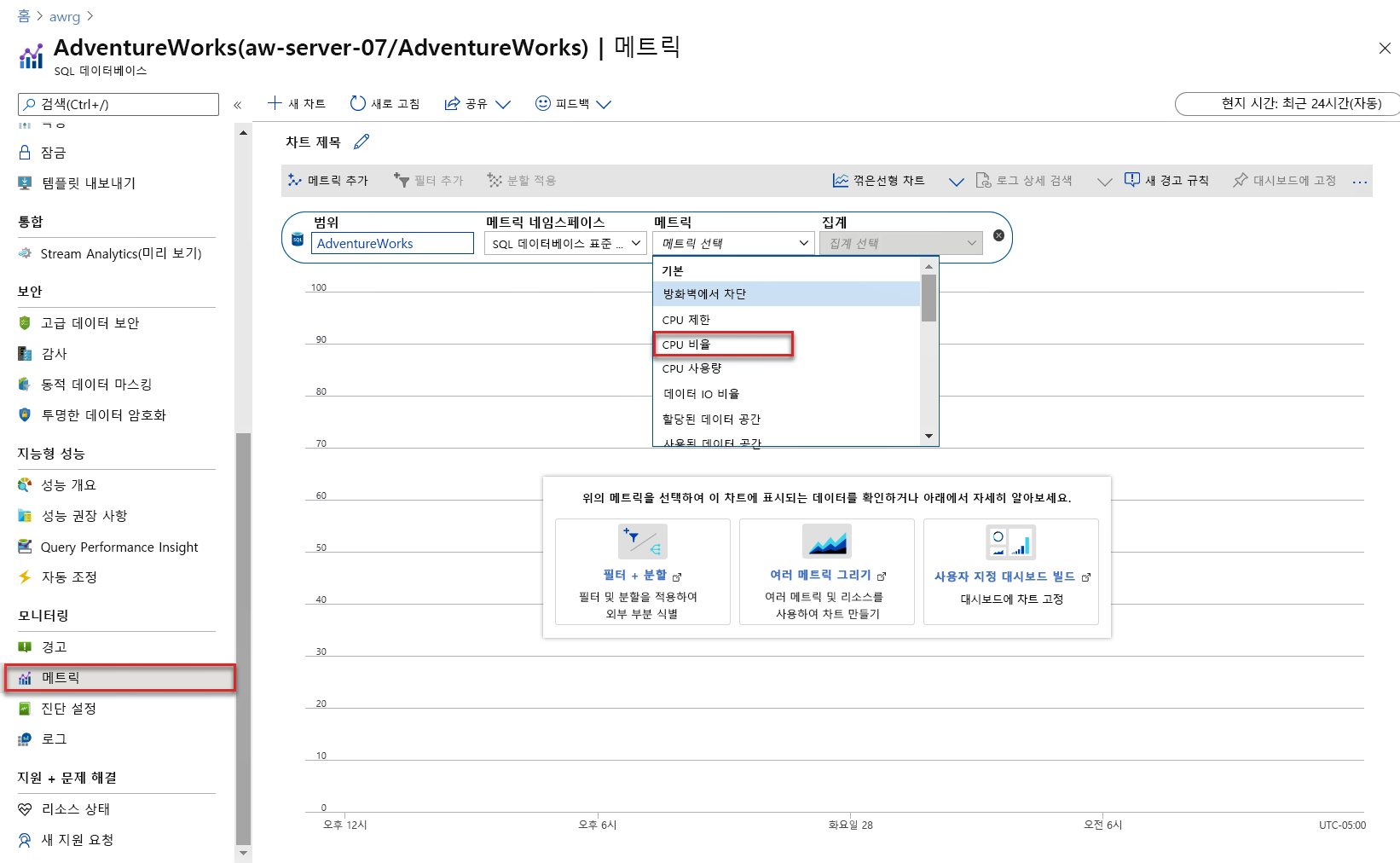Click the 새로 고침 refresh icon
Image resolution: width=1400 pixels, height=863 pixels.
tap(358, 103)
